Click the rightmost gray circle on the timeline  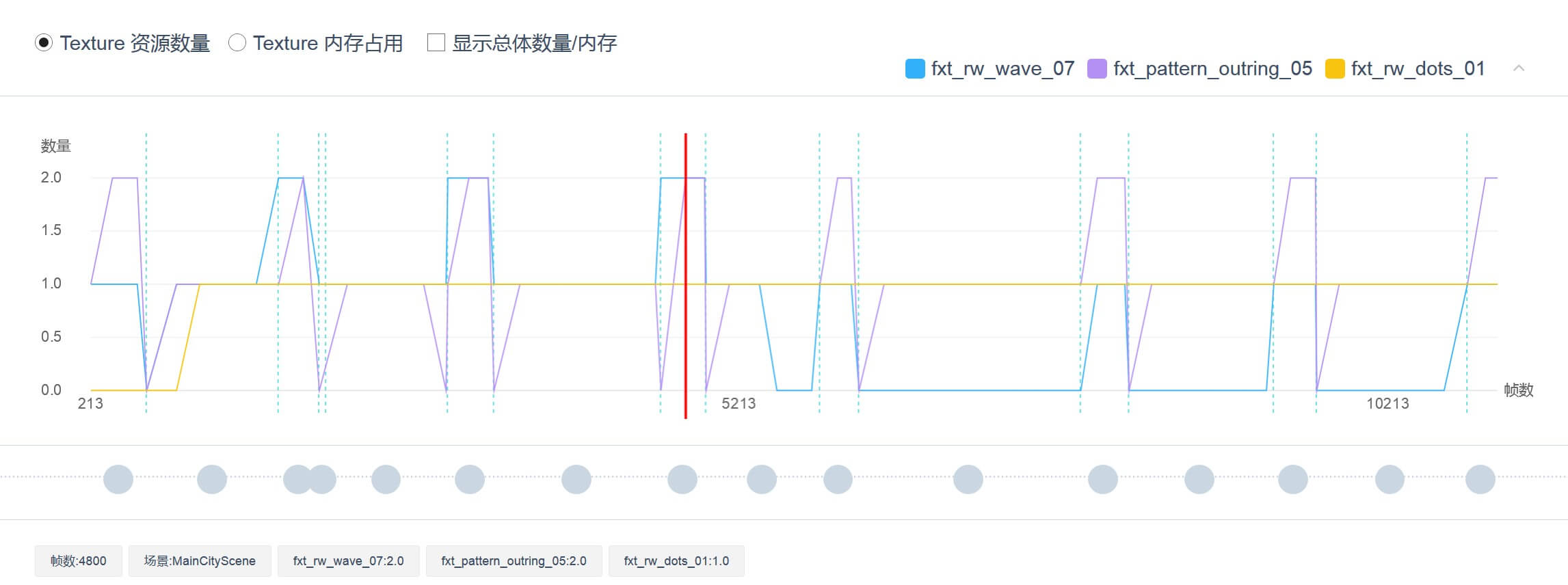(x=1480, y=479)
